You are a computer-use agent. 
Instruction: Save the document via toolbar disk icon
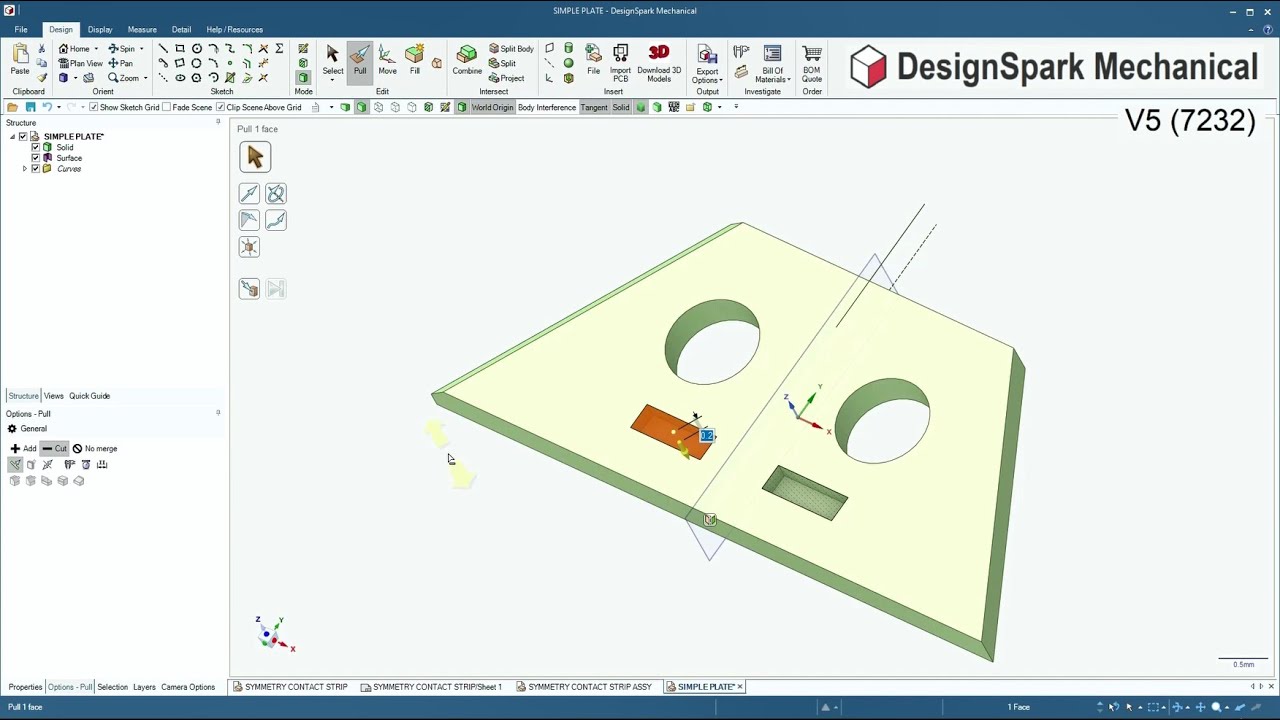click(x=30, y=107)
